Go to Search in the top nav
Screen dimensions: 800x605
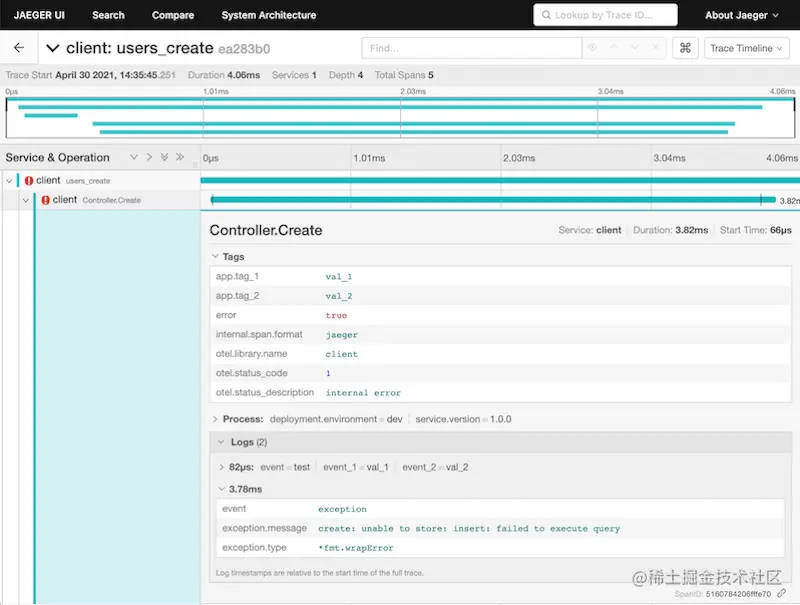pyautogui.click(x=108, y=15)
